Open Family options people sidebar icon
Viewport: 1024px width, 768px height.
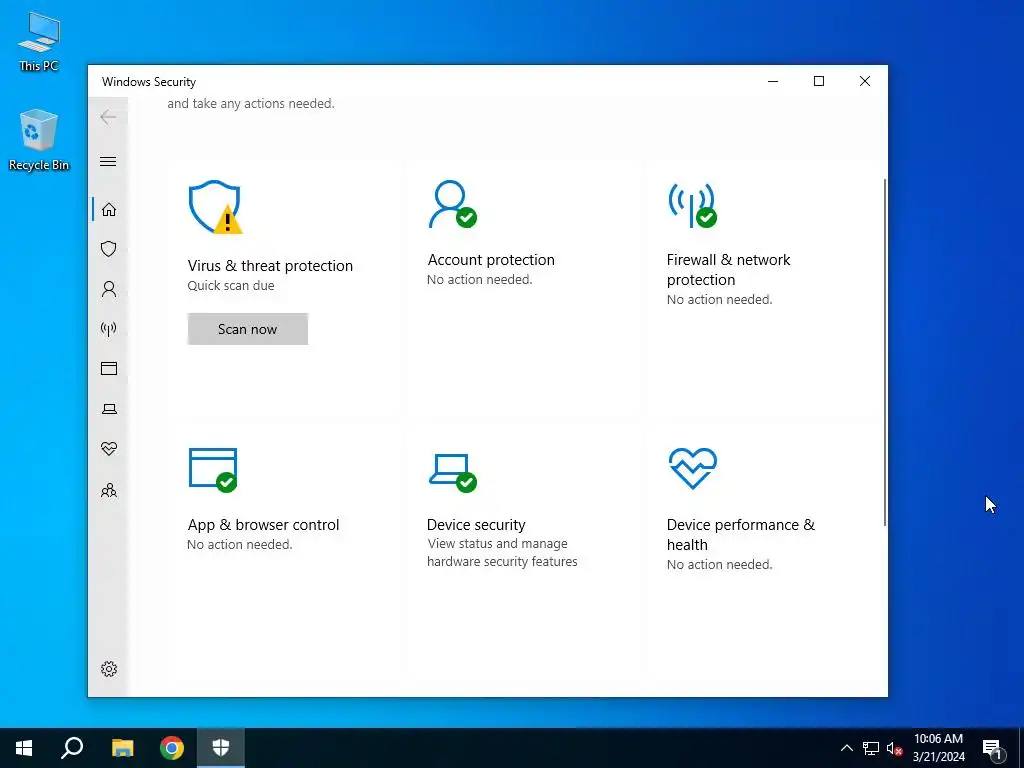click(x=108, y=490)
